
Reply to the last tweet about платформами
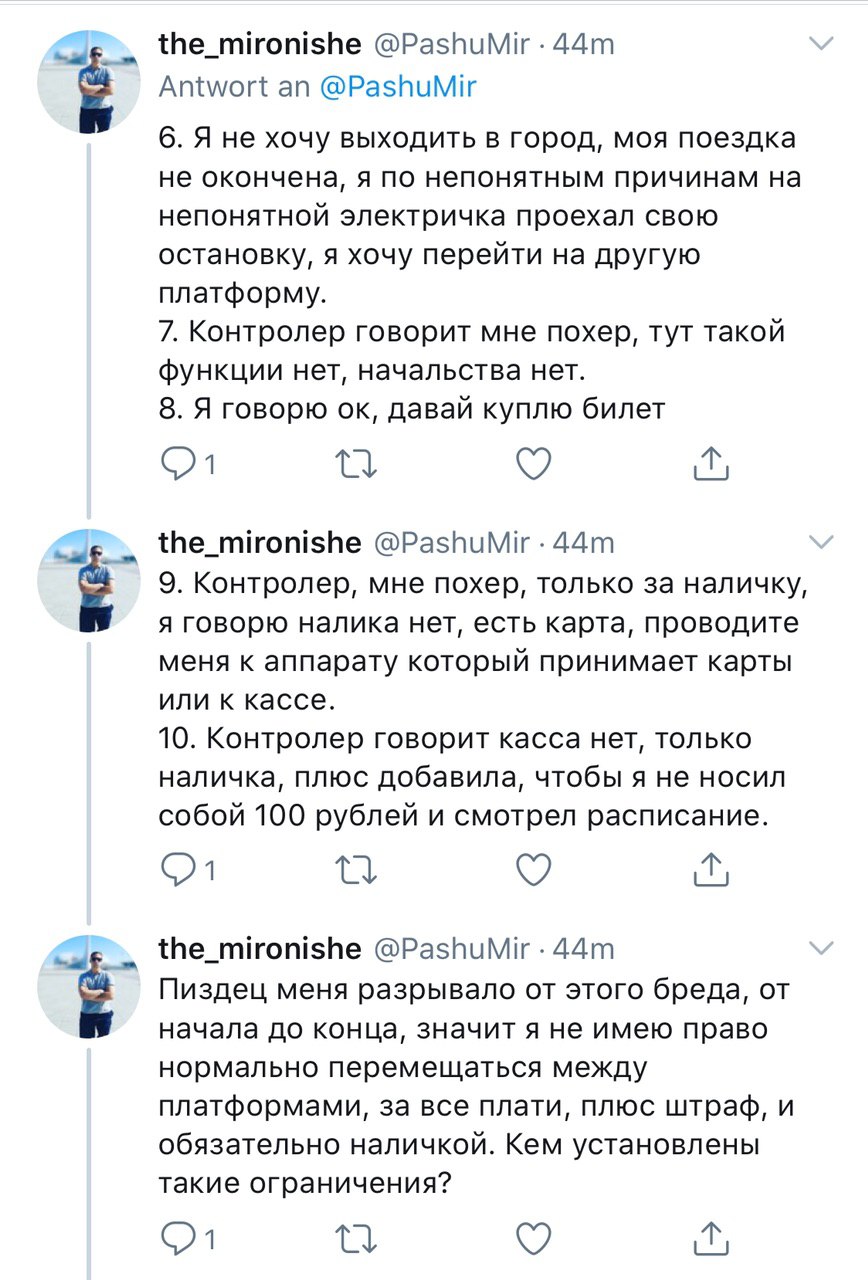pyautogui.click(x=179, y=1236)
